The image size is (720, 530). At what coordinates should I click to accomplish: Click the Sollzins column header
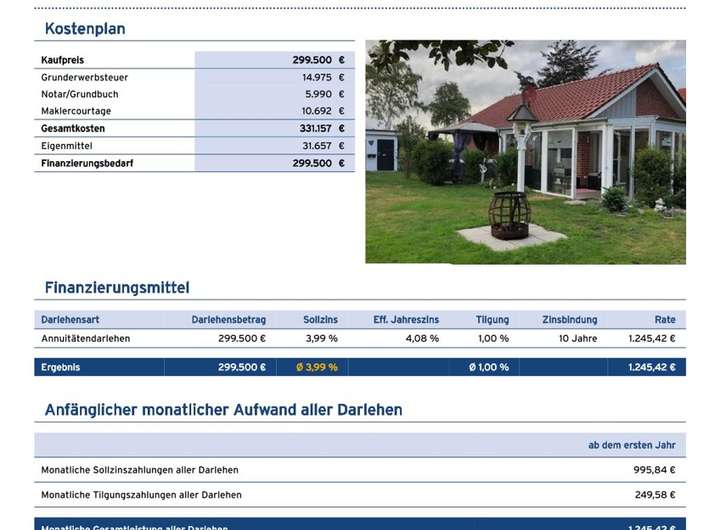click(321, 320)
